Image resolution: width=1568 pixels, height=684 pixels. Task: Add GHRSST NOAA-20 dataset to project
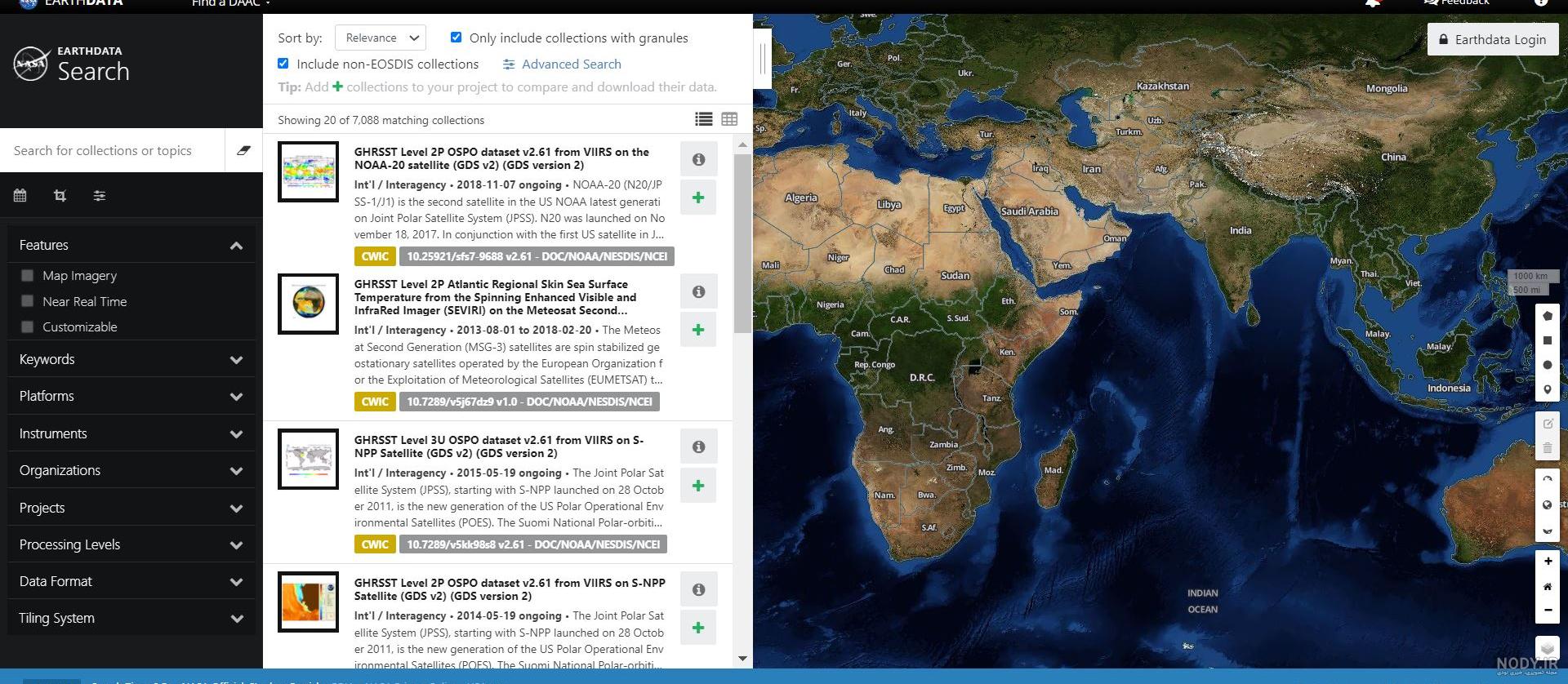pyautogui.click(x=698, y=198)
